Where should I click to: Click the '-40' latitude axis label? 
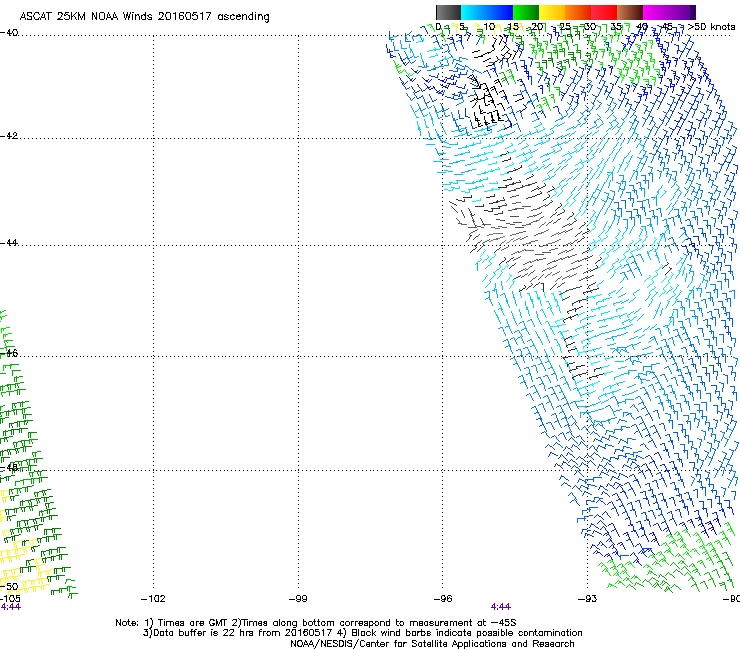pos(9,33)
